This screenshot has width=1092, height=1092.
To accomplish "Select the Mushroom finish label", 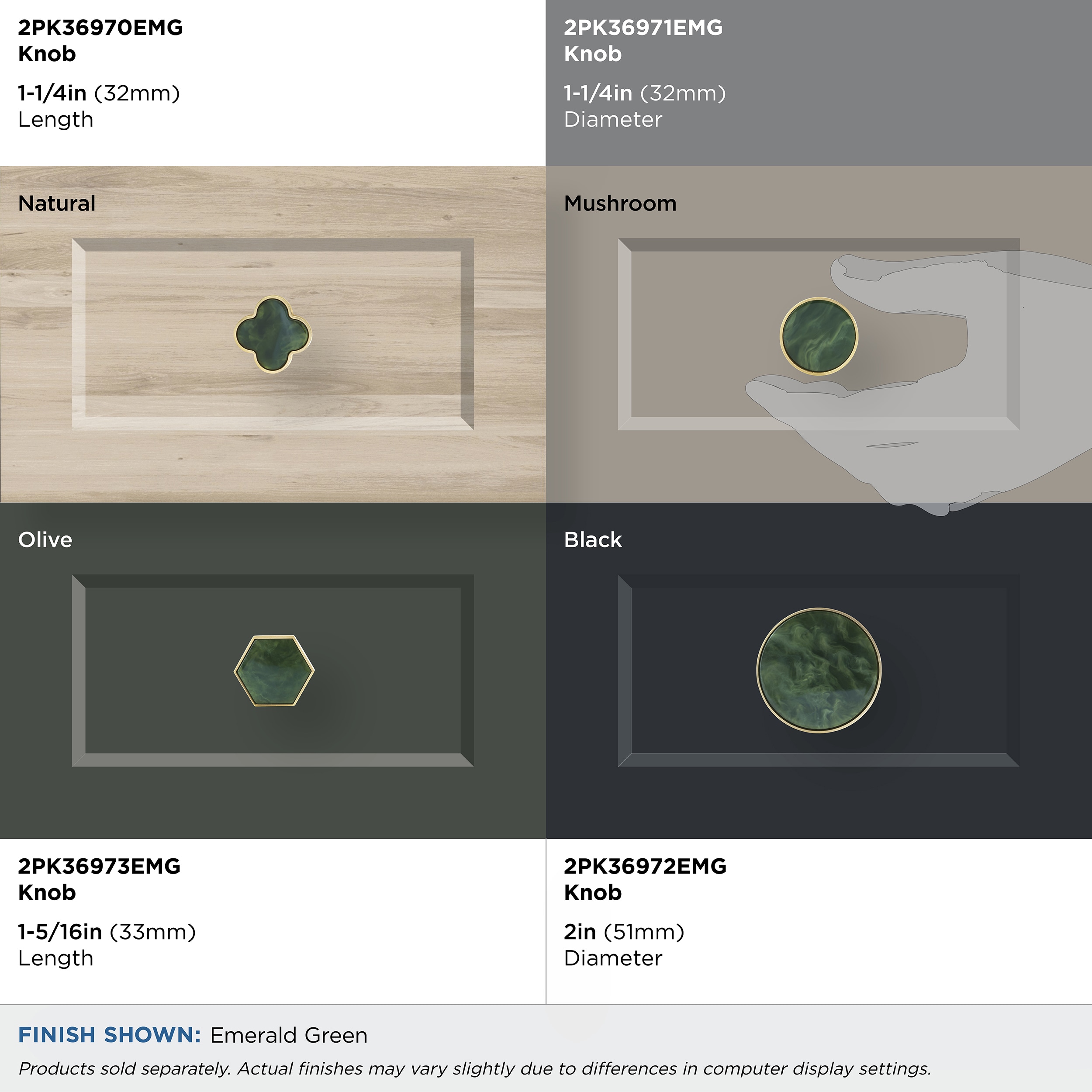I will (x=620, y=204).
